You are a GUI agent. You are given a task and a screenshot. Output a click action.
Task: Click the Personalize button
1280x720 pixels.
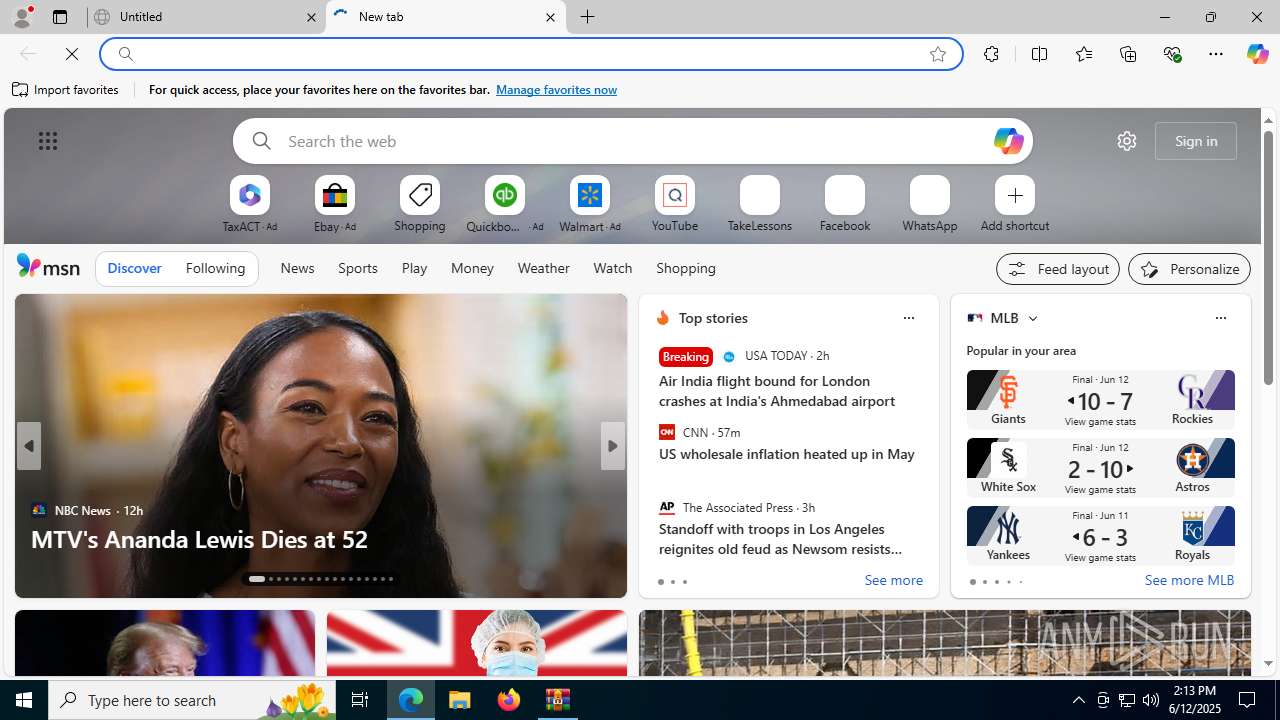pyautogui.click(x=1189, y=269)
